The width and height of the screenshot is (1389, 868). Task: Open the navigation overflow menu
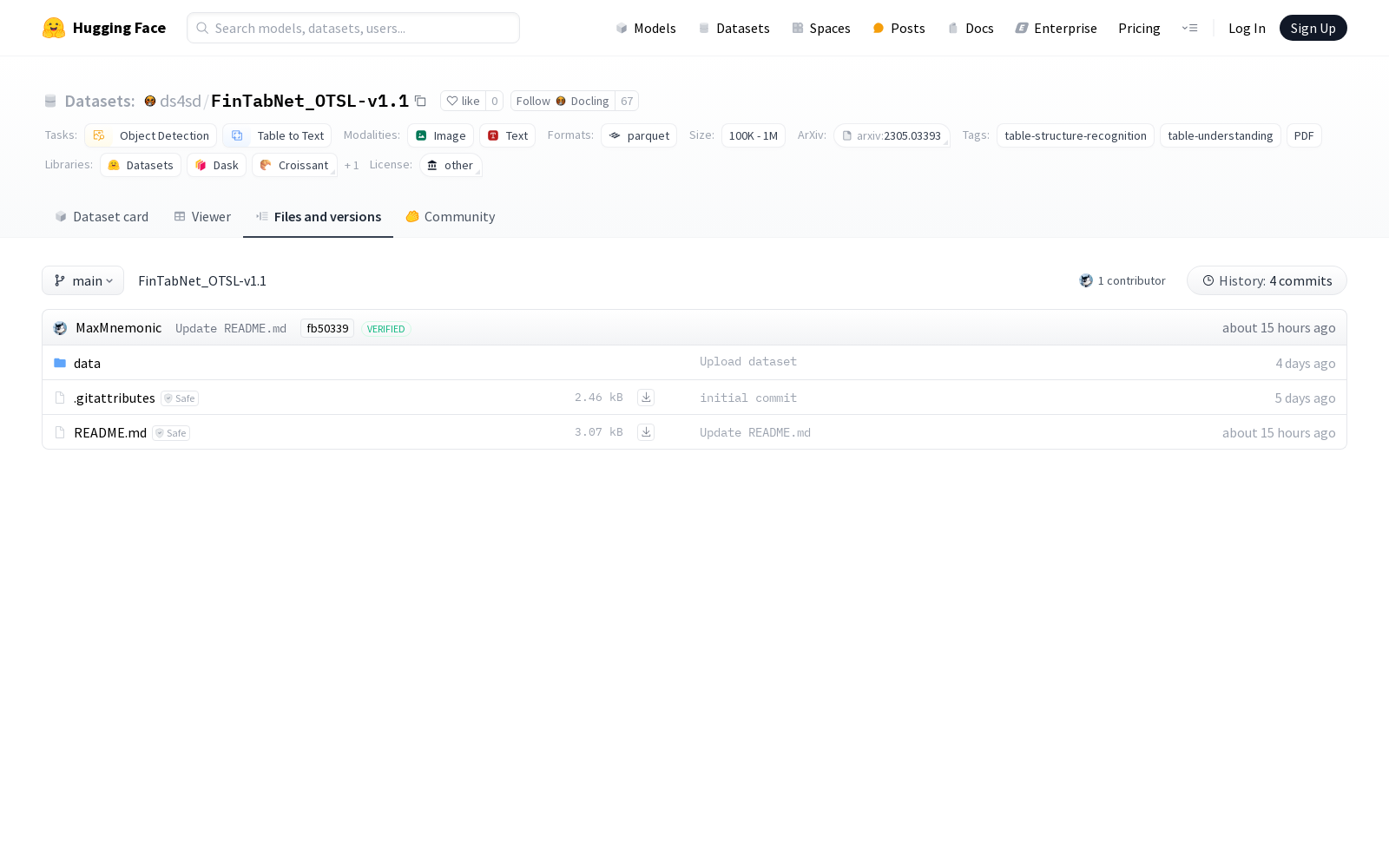tap(1189, 28)
